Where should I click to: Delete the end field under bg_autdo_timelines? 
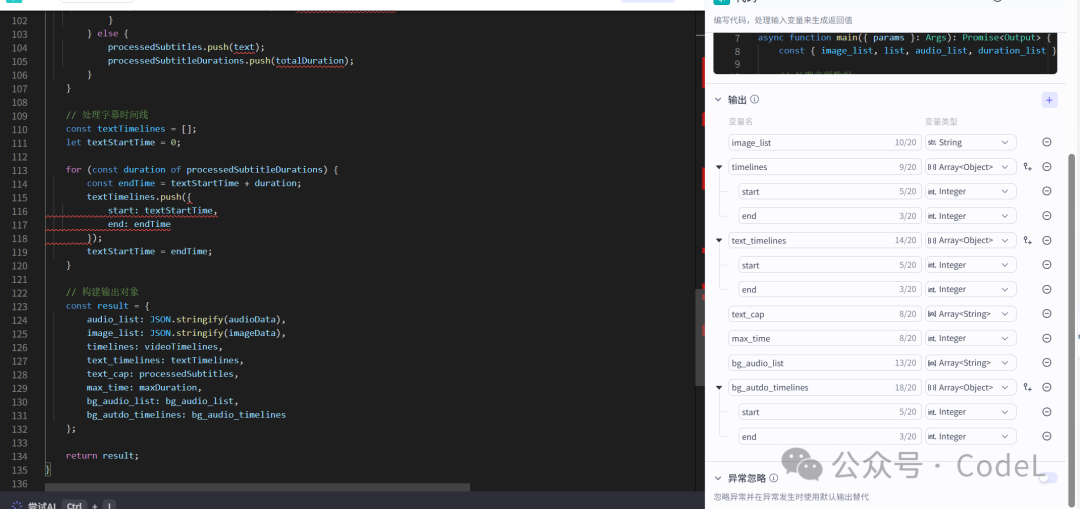(x=1046, y=436)
